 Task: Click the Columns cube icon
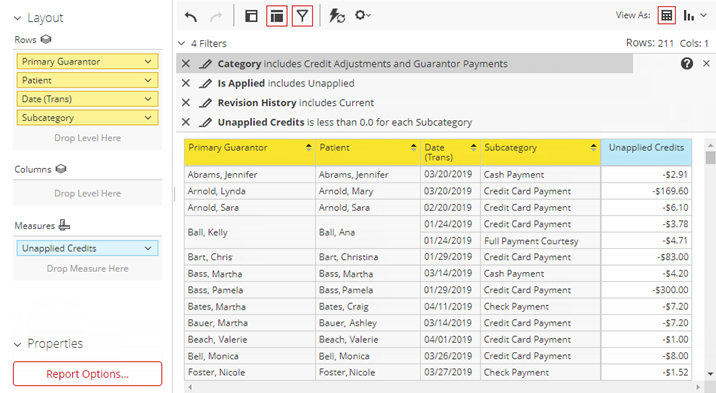click(61, 169)
